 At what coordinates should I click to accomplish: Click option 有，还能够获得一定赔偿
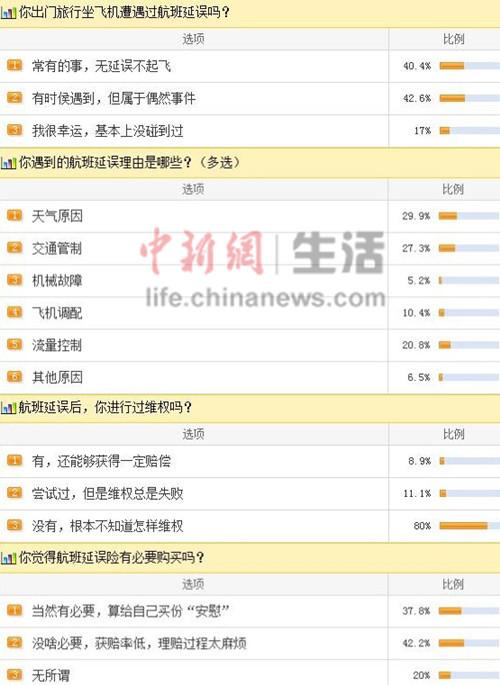pos(101,461)
